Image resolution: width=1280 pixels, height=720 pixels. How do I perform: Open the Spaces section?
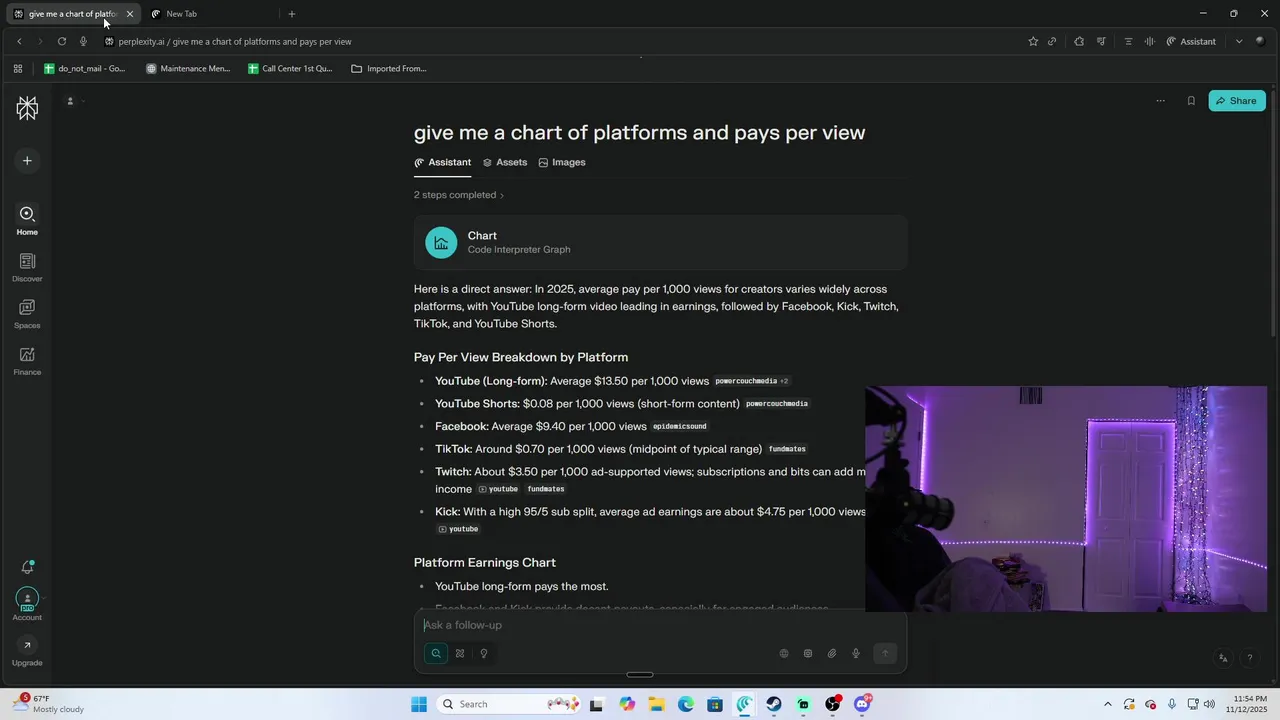point(27,314)
